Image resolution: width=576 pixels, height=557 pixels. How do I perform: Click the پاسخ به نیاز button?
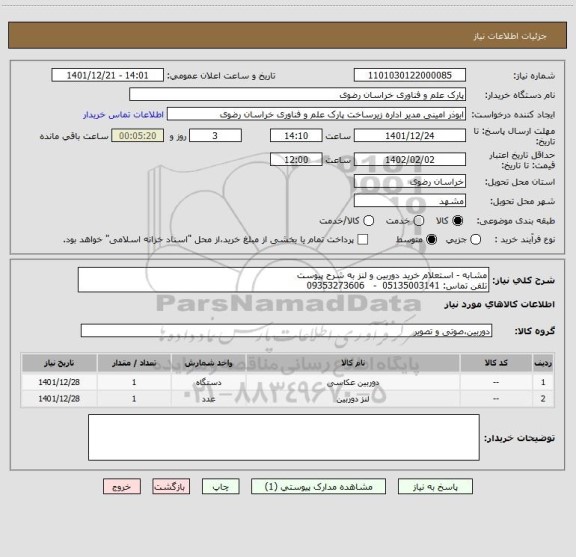click(435, 486)
